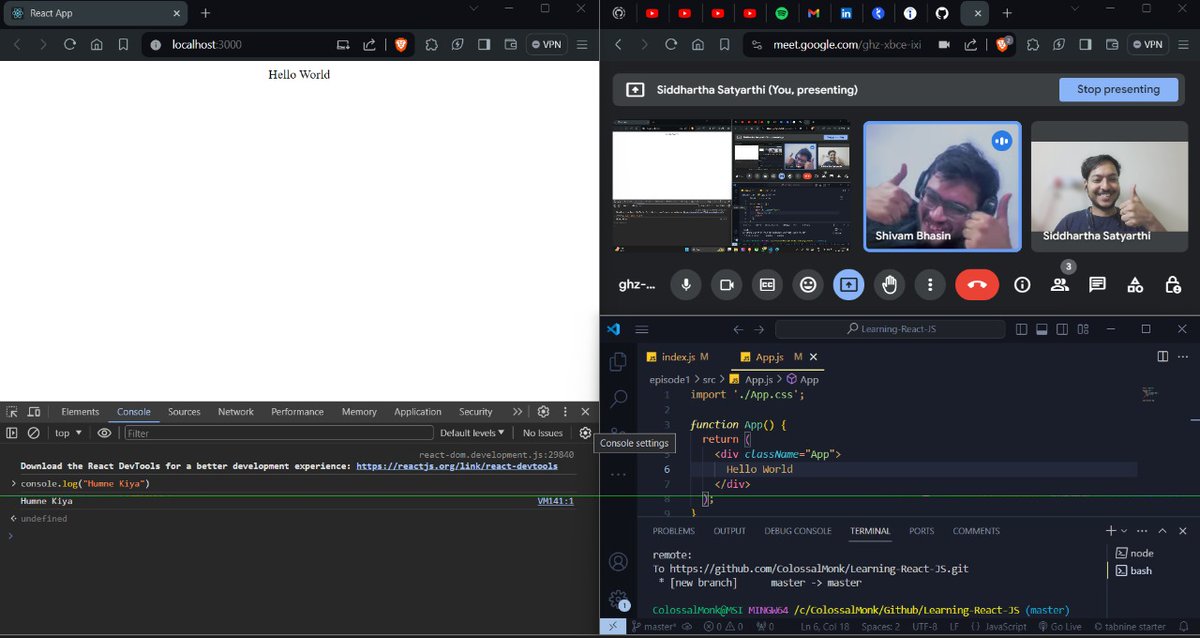Toggle the live expression eye icon
Viewport: 1200px width, 638px height.
coord(104,433)
